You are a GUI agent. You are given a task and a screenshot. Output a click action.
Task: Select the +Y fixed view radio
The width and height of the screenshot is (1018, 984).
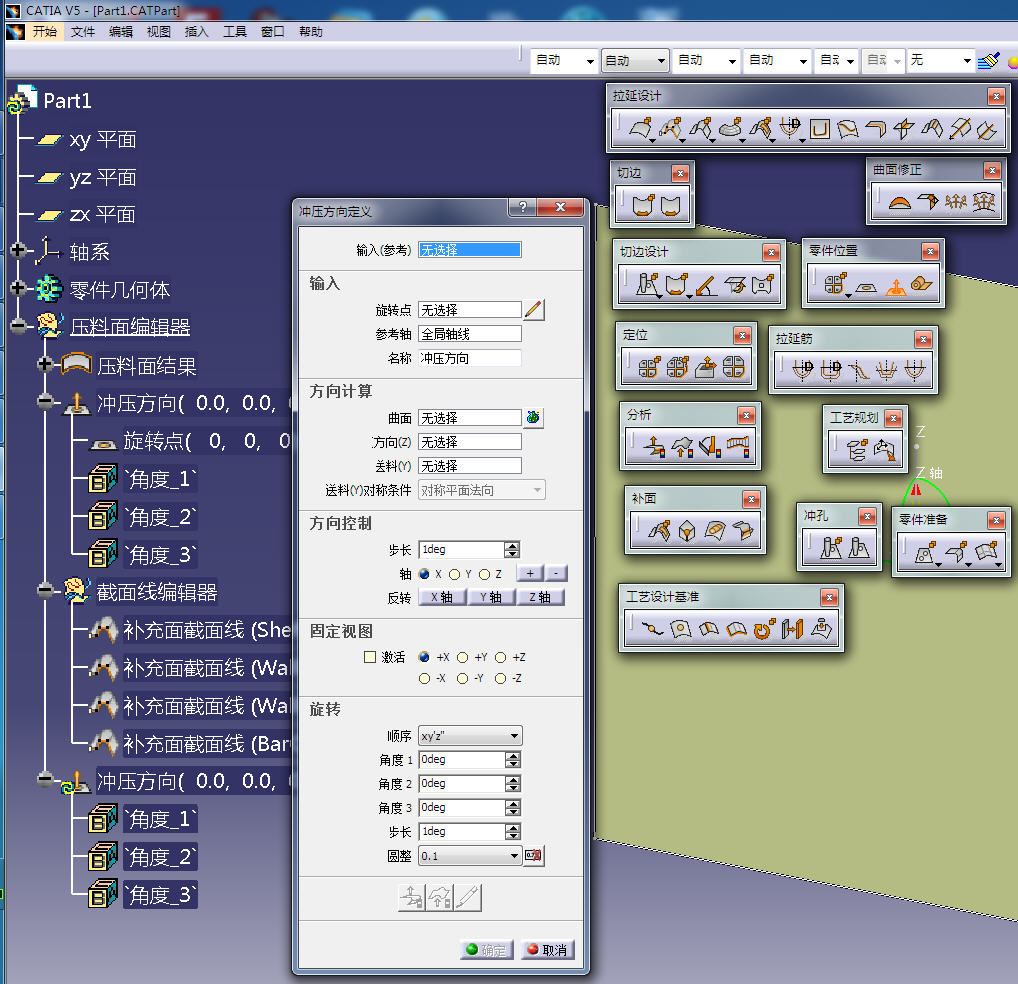point(462,657)
